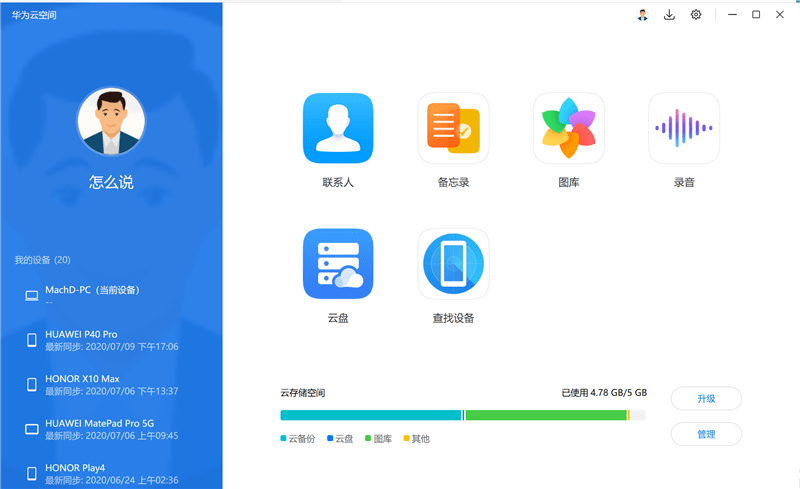Click the laptop icon beside MachD-PC

click(32, 296)
